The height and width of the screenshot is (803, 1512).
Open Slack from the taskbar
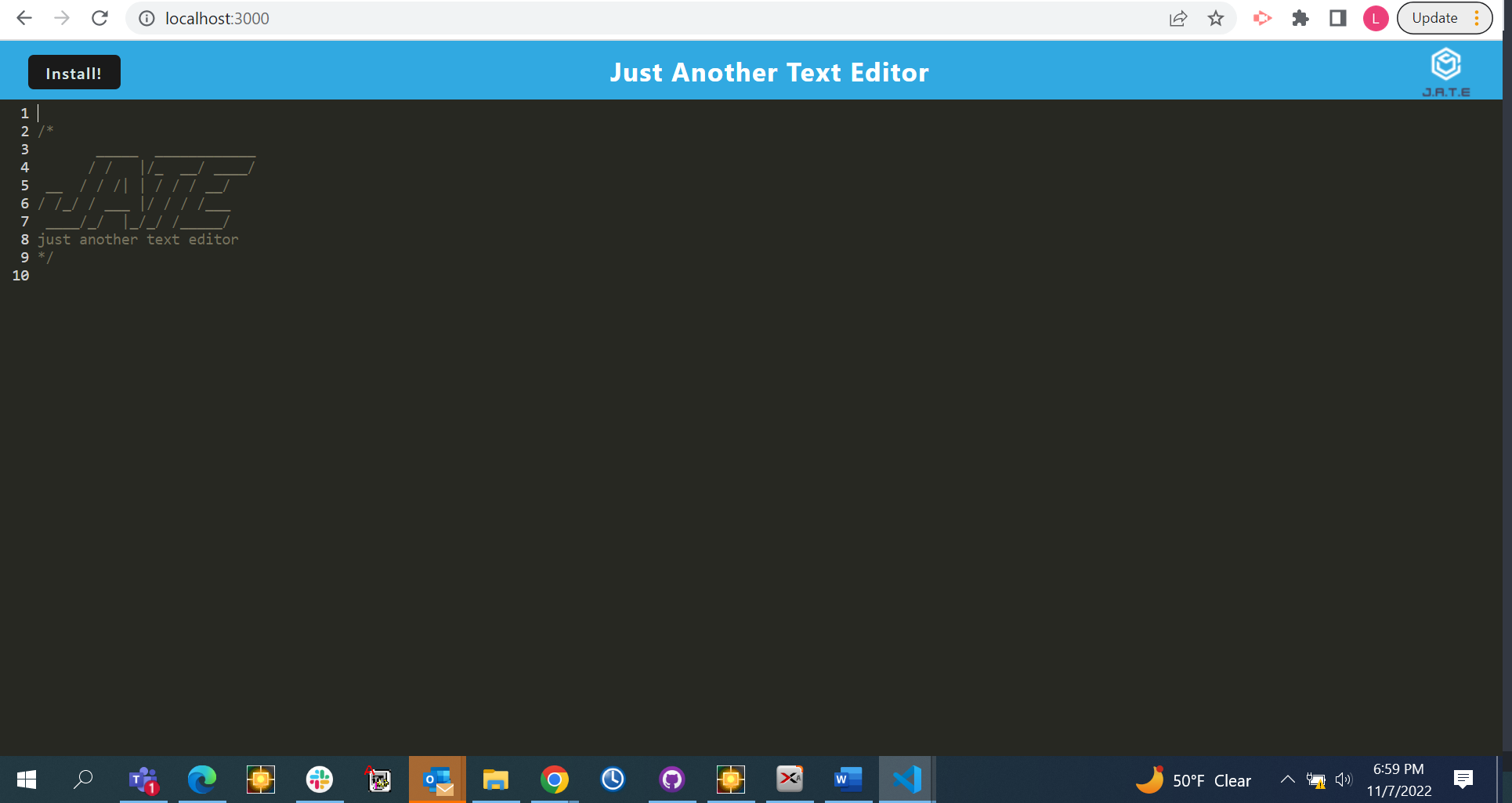[319, 779]
